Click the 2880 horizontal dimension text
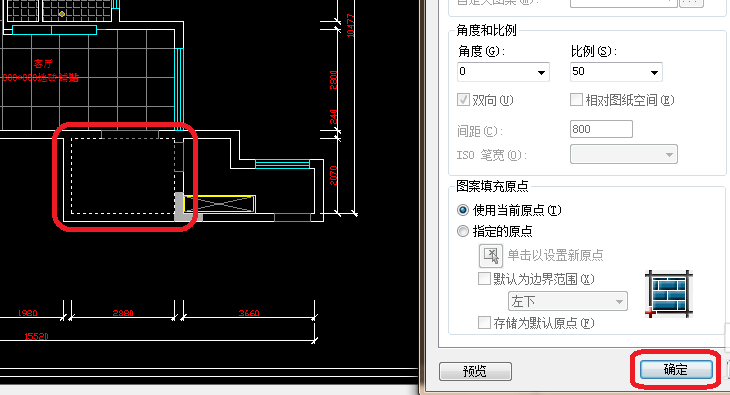The height and width of the screenshot is (395, 730). tap(123, 313)
